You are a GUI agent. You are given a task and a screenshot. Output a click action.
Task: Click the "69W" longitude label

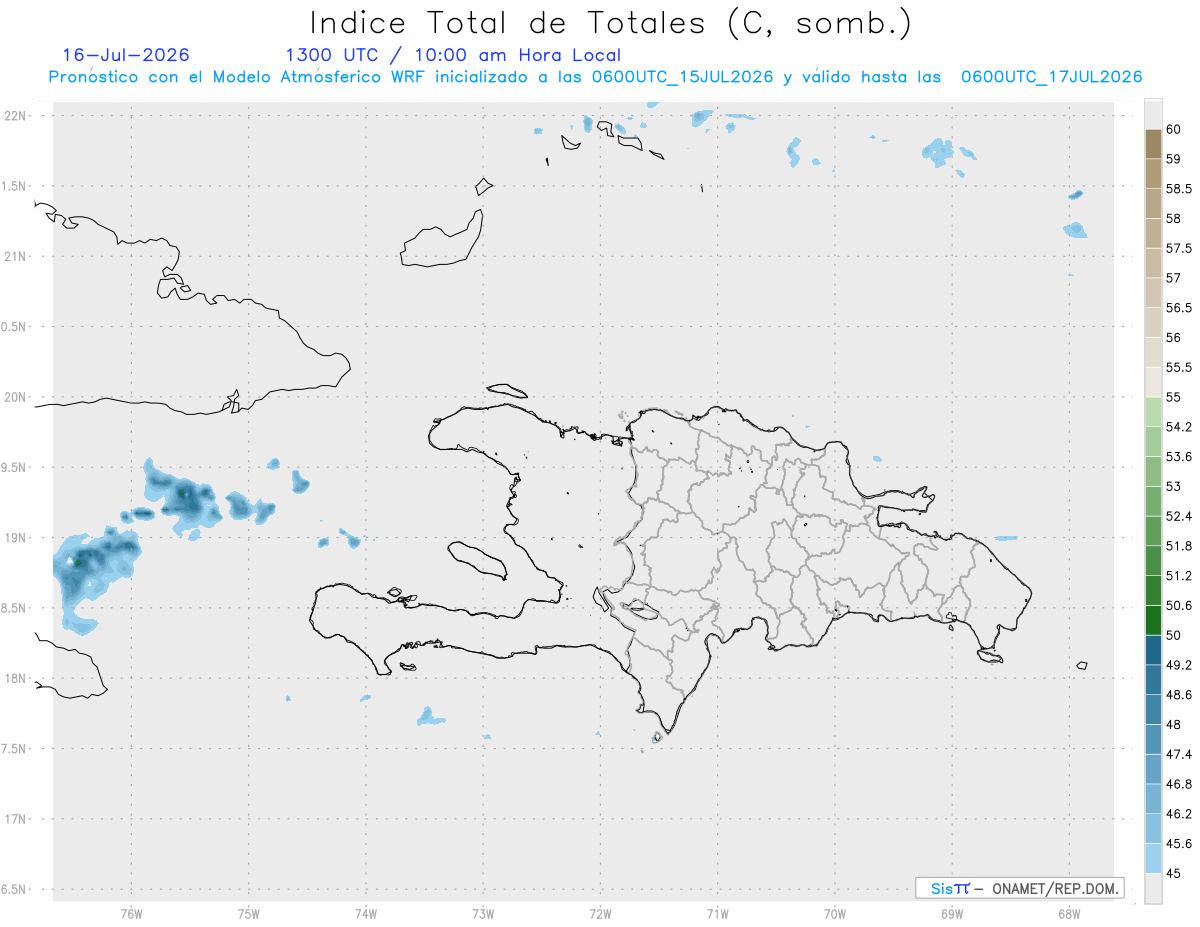pos(952,913)
